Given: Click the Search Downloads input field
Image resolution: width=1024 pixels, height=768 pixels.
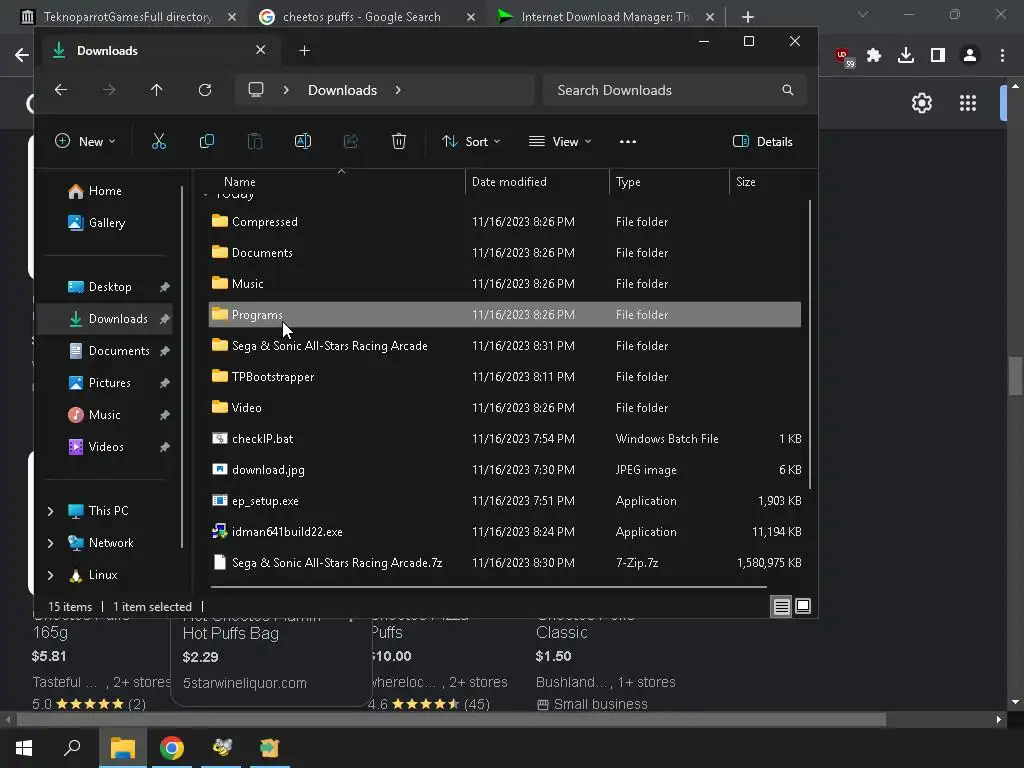Looking at the screenshot, I should 675,90.
